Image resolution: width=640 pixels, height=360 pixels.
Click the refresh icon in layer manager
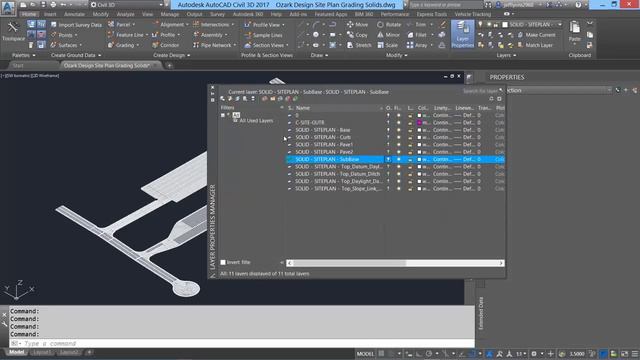[491, 99]
